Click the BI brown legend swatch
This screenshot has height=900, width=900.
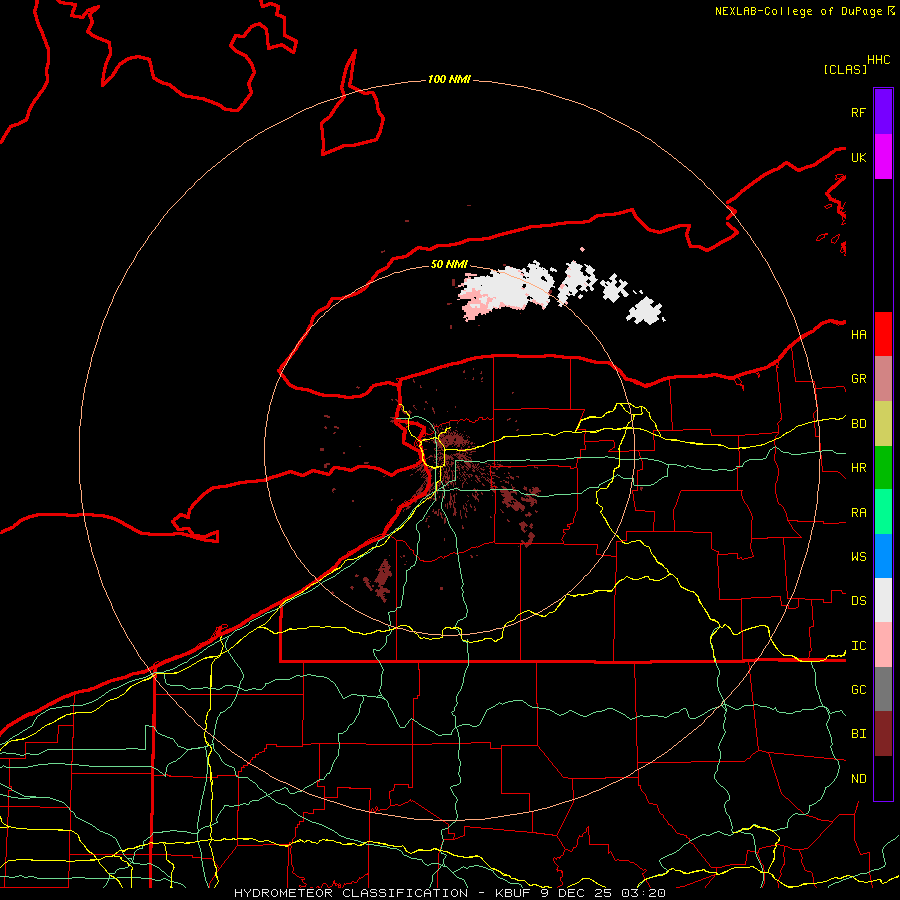883,734
